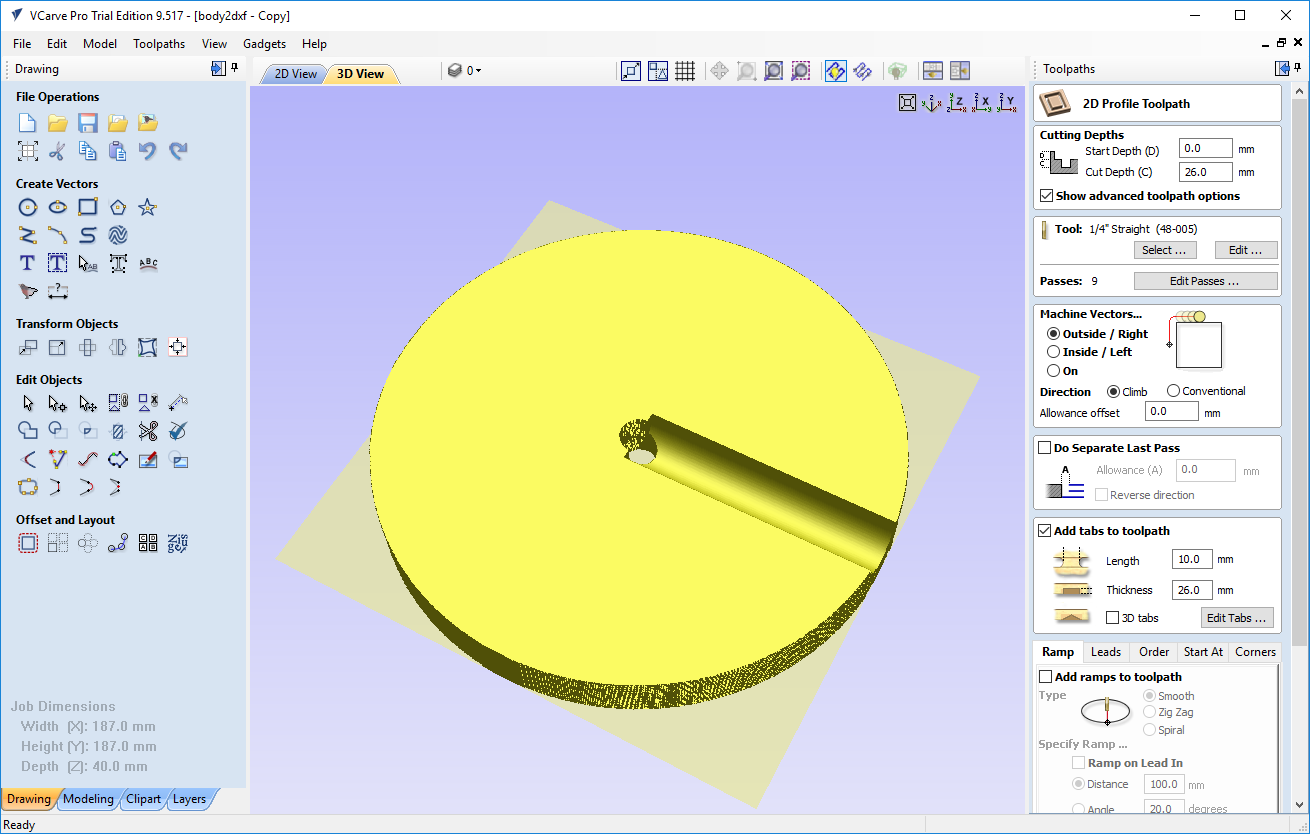Open the Start At tab

tap(1203, 652)
